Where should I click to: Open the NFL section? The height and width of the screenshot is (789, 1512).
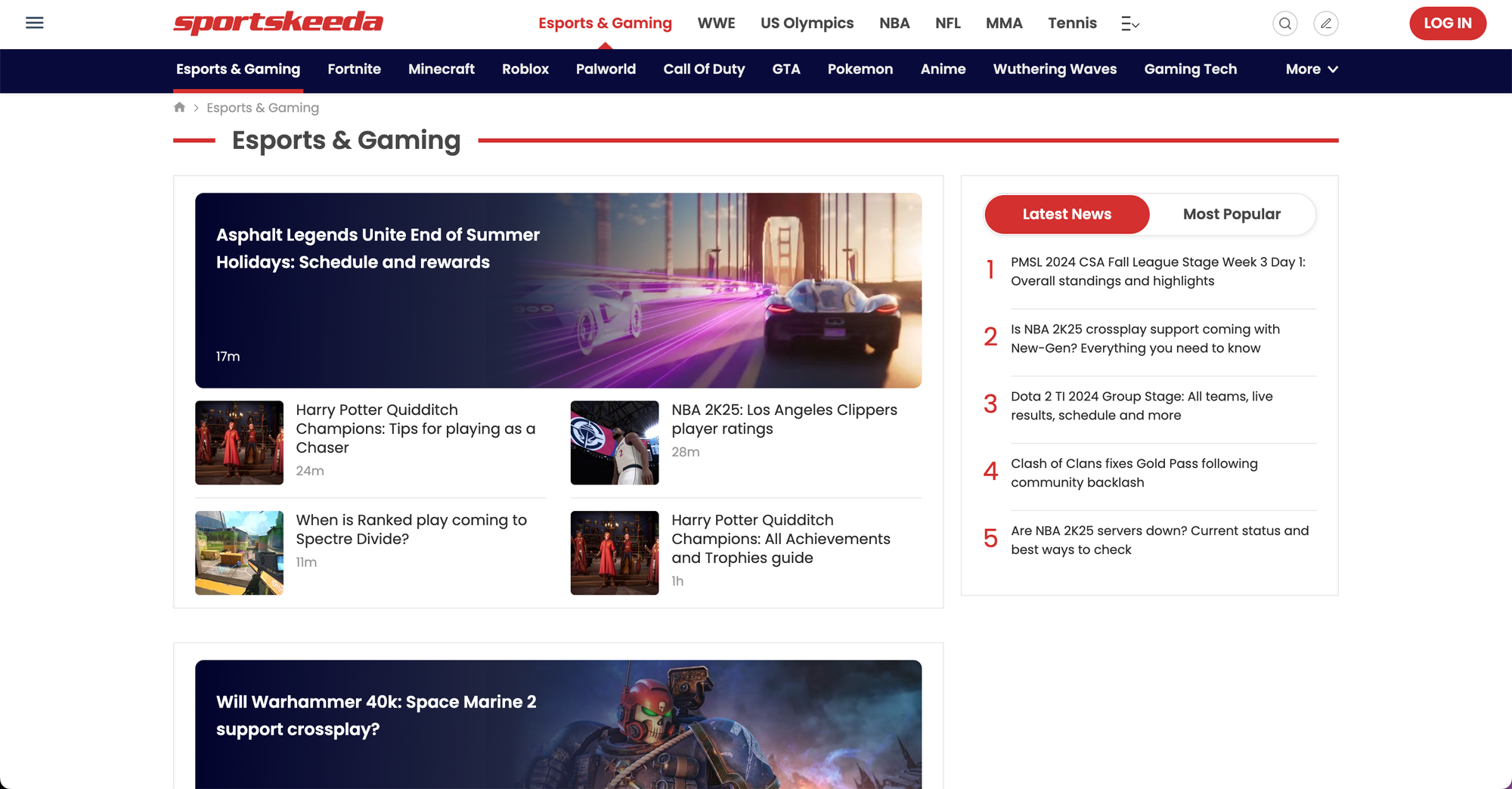click(x=948, y=23)
